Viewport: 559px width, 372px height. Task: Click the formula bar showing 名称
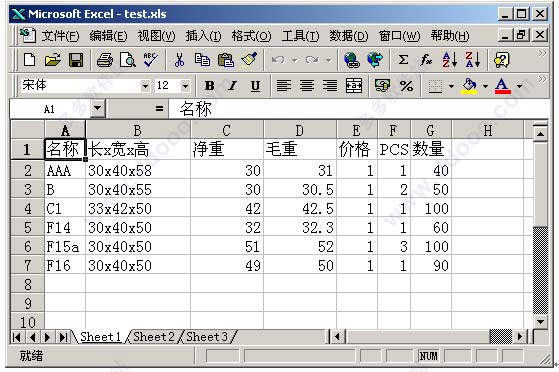pos(358,108)
